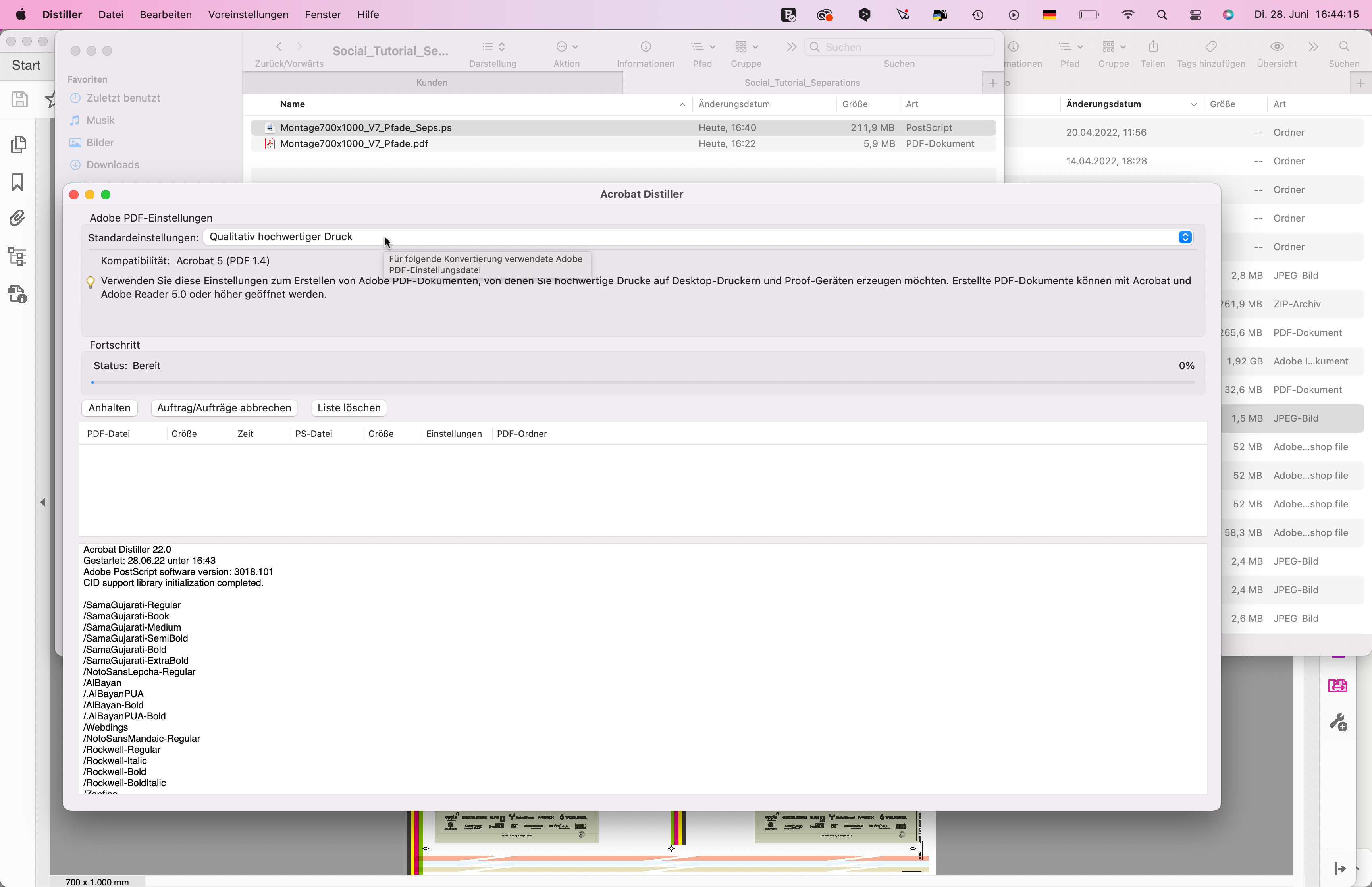Open Pfad dropdown in back Finder window
This screenshot has width=1372, height=887.
pos(1070,47)
